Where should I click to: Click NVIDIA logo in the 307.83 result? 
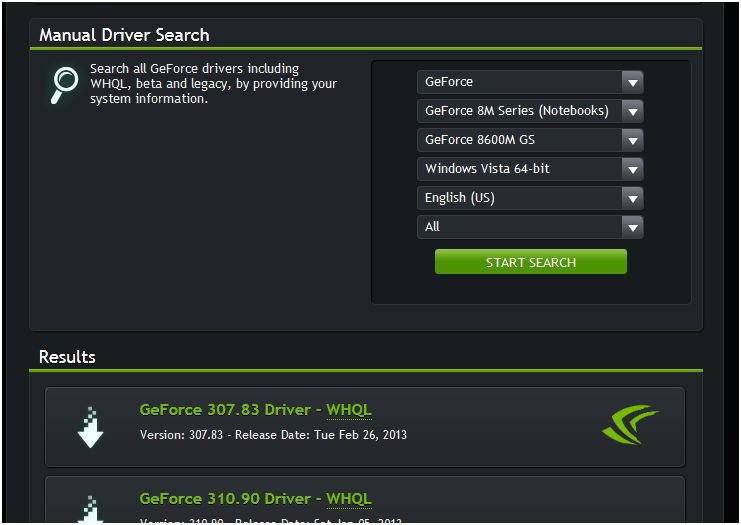click(x=629, y=424)
